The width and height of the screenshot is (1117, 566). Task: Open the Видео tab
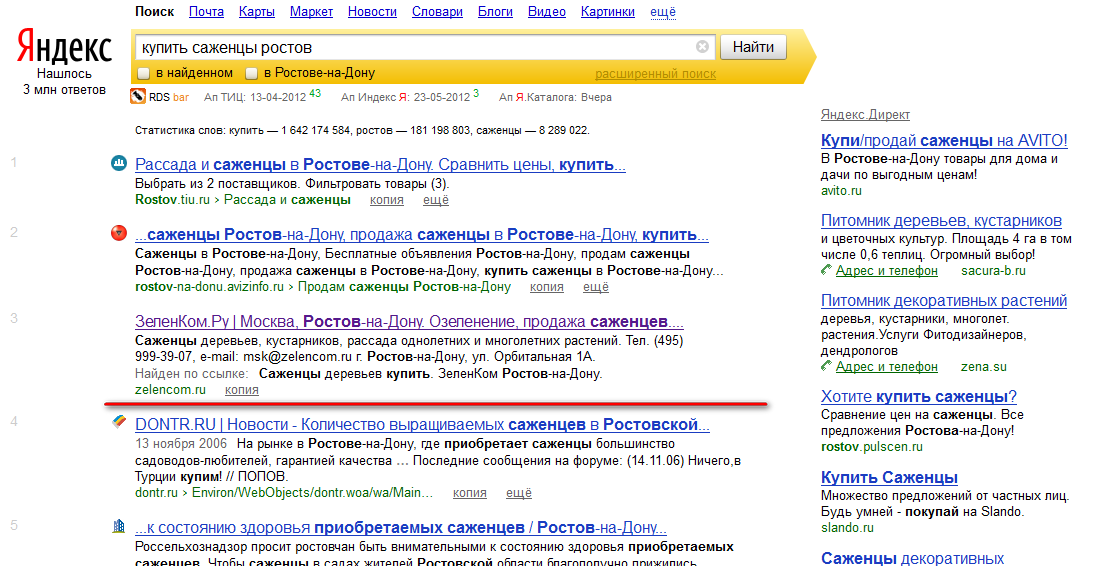[547, 12]
